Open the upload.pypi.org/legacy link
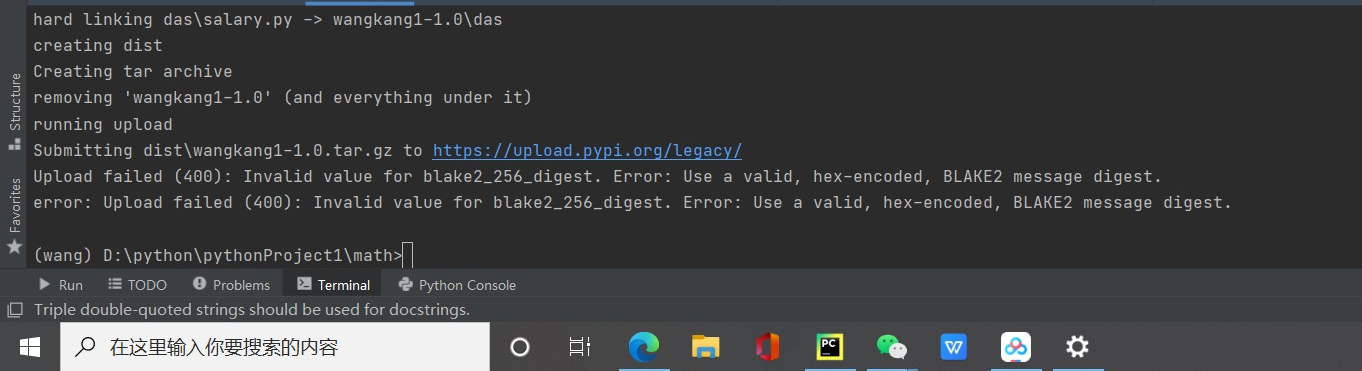The image size is (1362, 371). pyautogui.click(x=587, y=150)
